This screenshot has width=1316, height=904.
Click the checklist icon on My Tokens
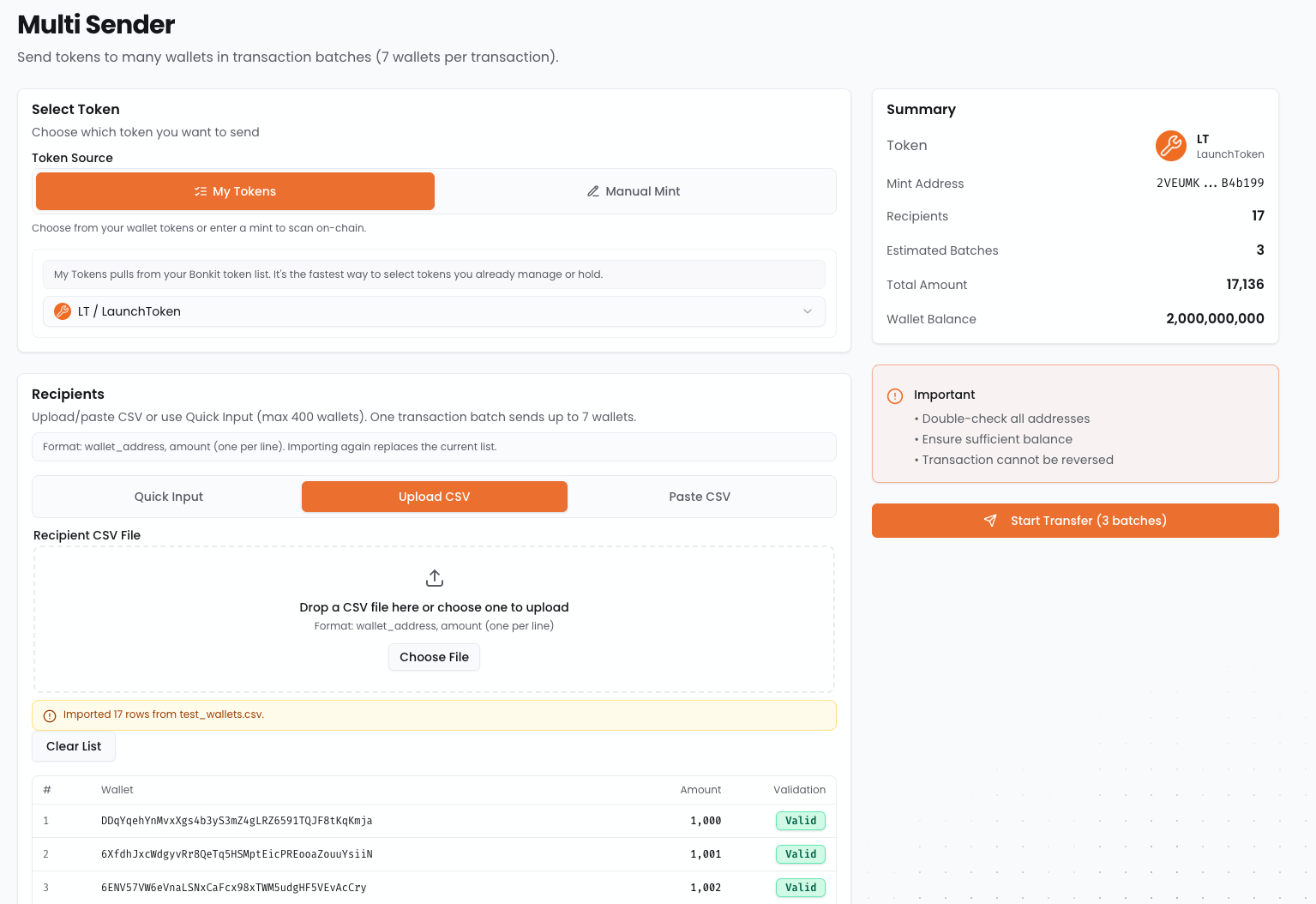click(201, 191)
